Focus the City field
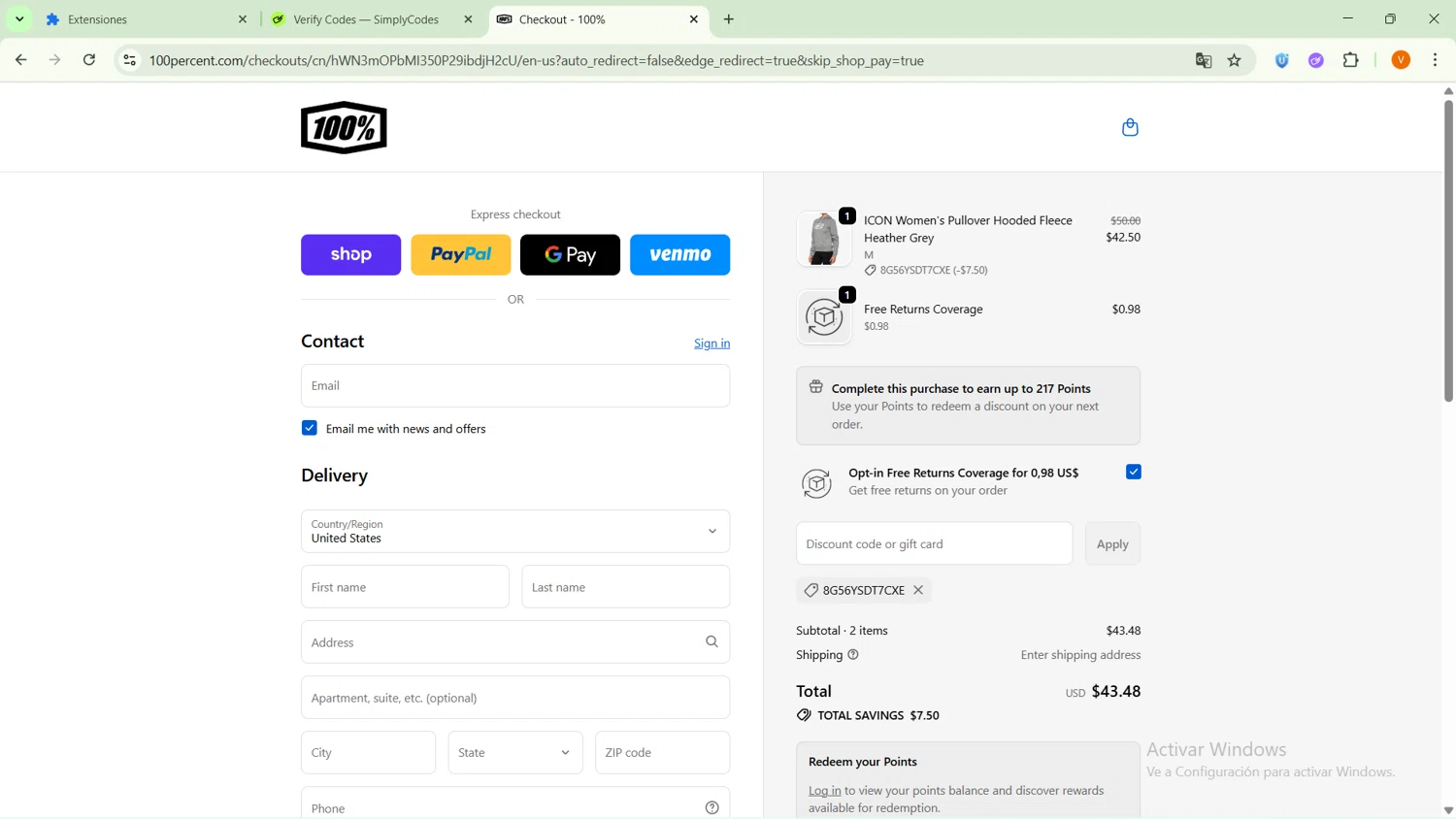 pyautogui.click(x=368, y=752)
